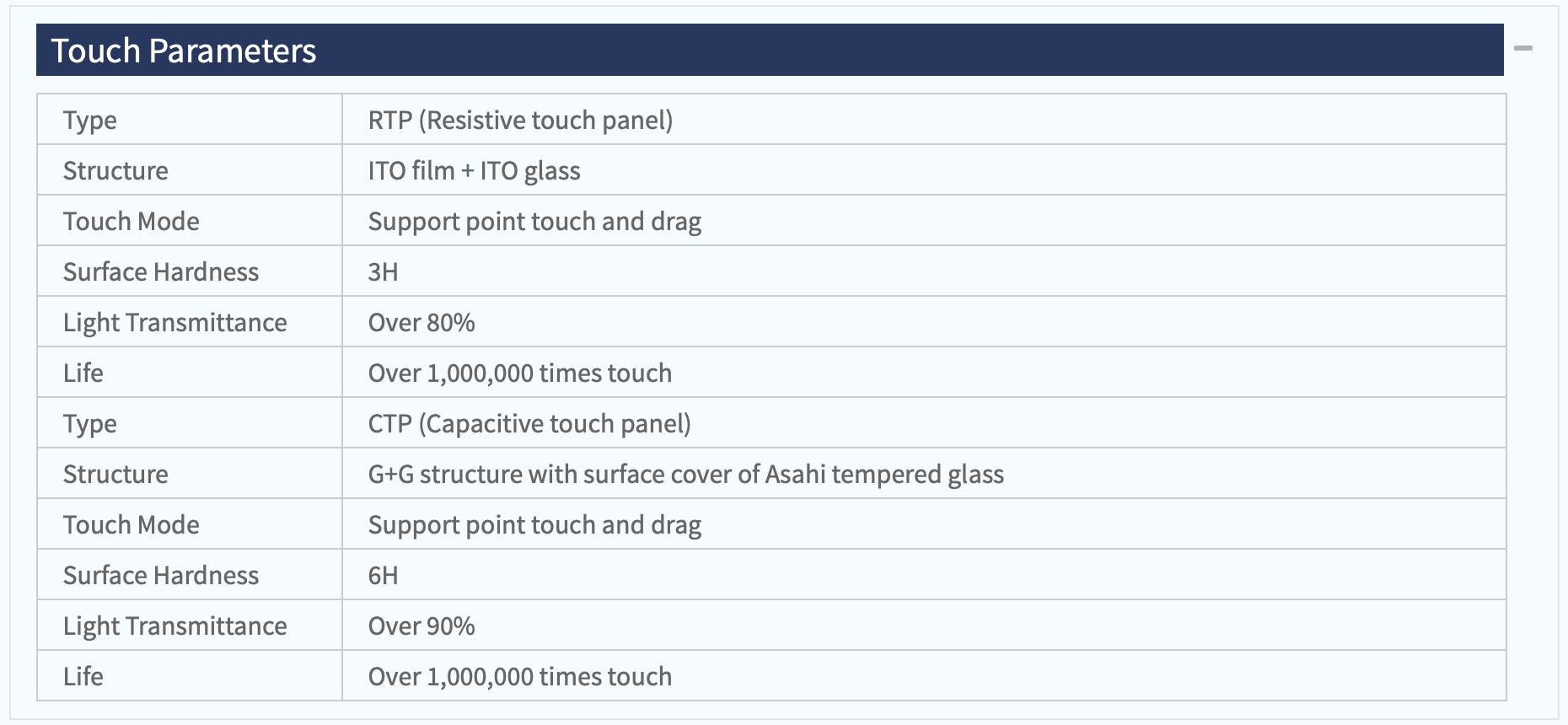
Task: Click the second Type row label
Action: click(90, 423)
